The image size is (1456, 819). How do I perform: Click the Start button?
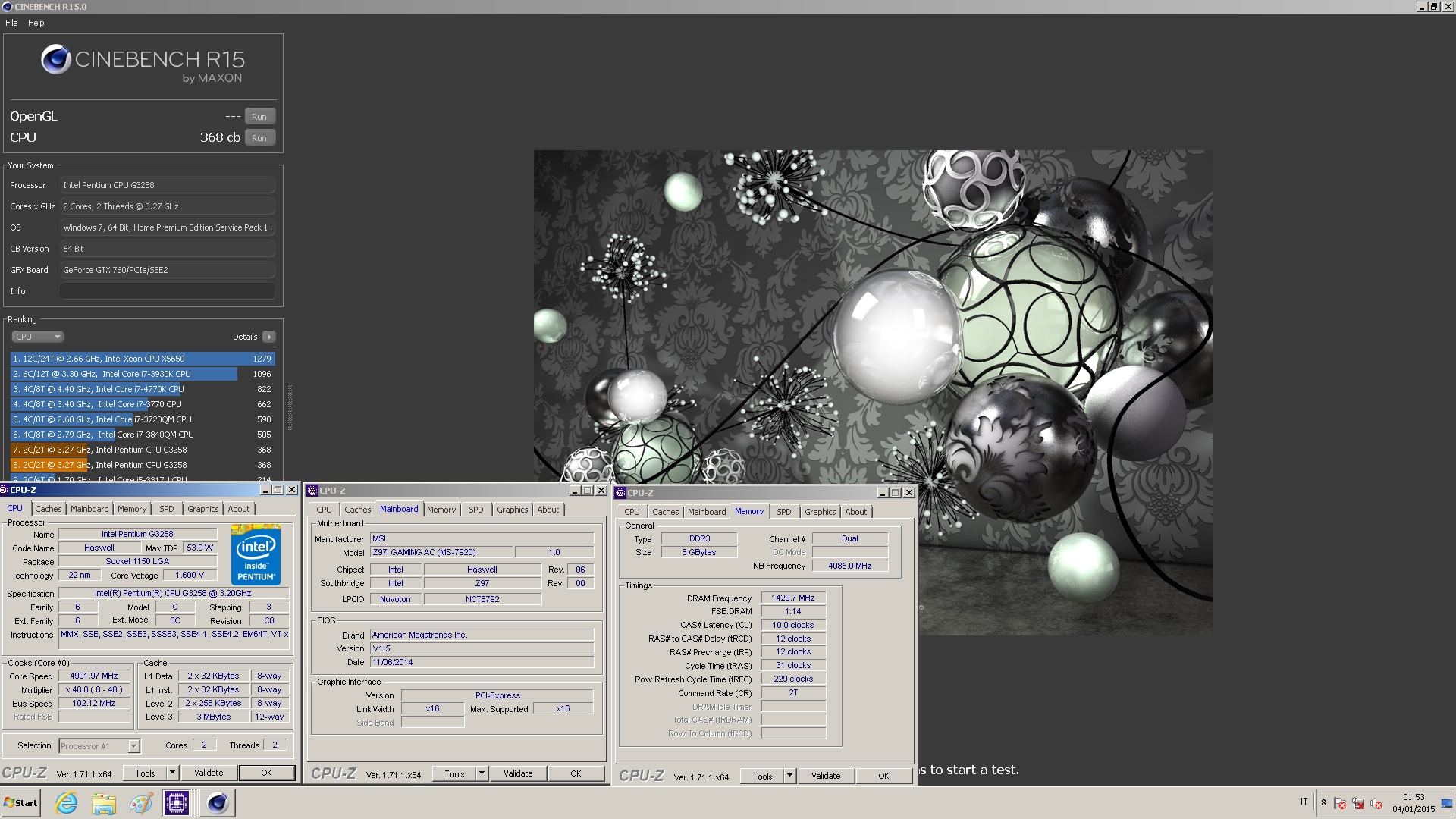[x=21, y=803]
